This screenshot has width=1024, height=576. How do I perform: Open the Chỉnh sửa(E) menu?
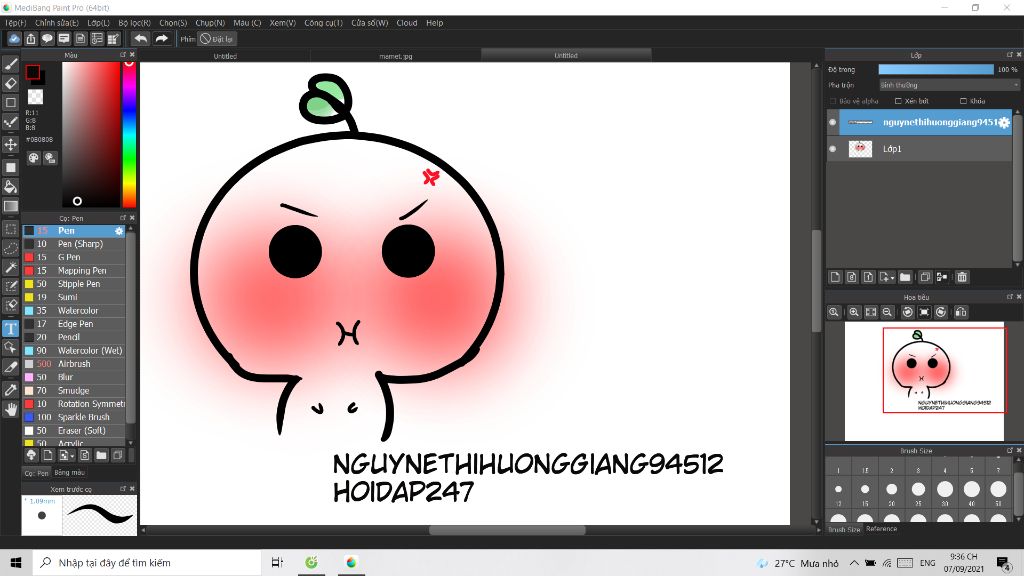[57, 23]
